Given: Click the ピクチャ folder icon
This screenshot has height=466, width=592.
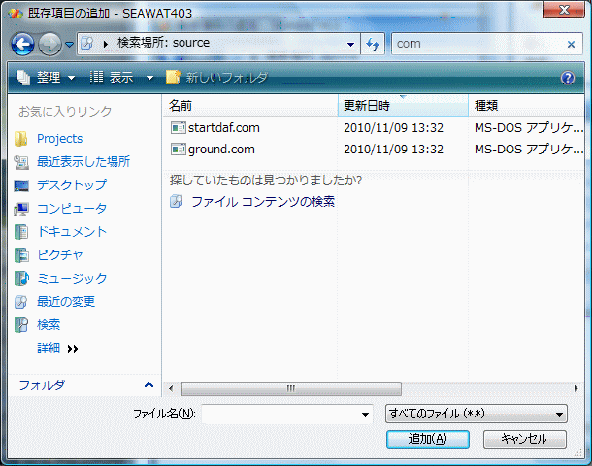Looking at the screenshot, I should 21,255.
